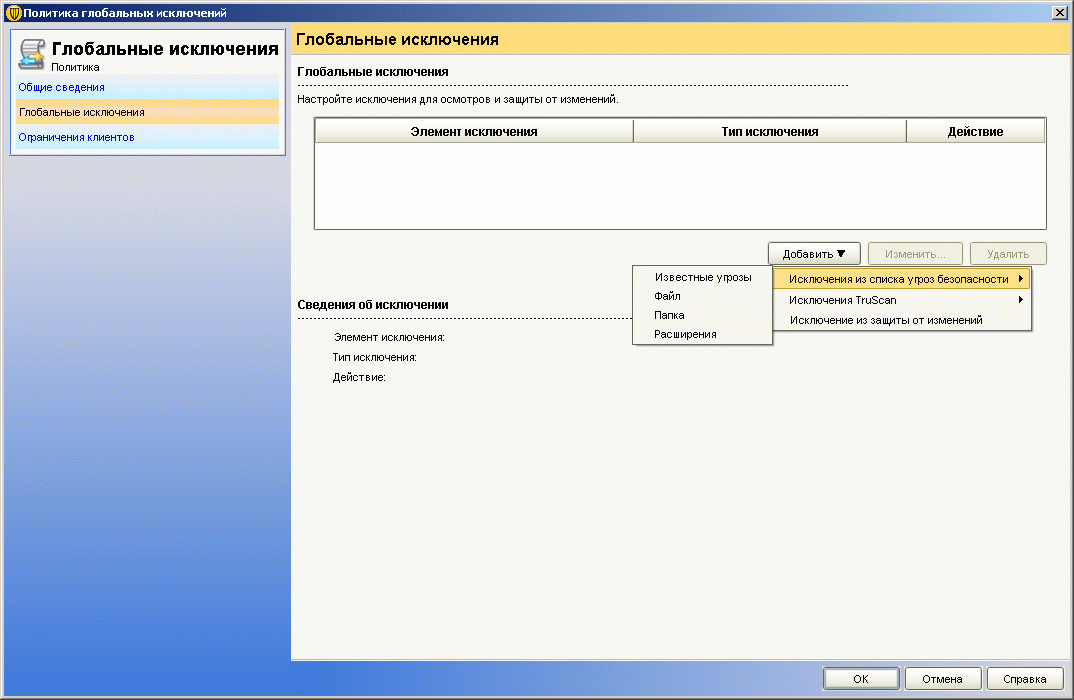Screen dimensions: 1074x700
Task: Open Общие сведения section
Action: (147, 87)
